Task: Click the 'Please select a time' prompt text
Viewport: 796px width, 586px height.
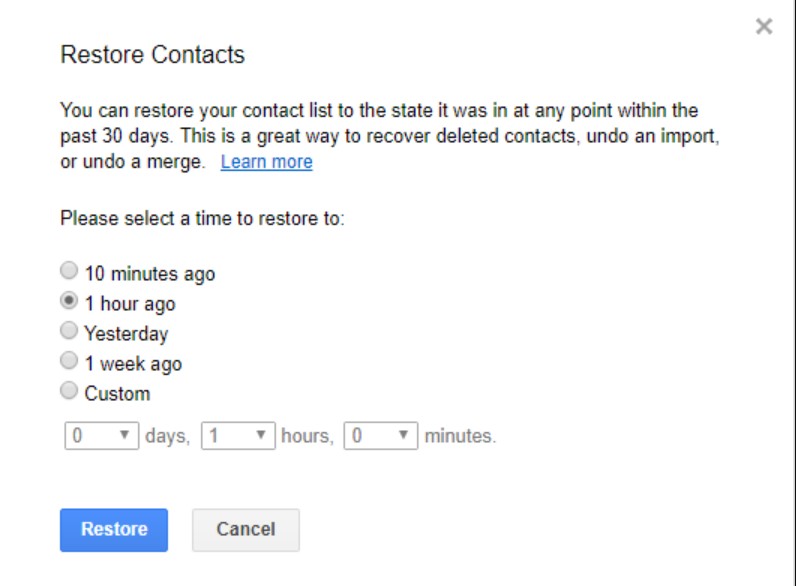Action: pyautogui.click(x=202, y=217)
